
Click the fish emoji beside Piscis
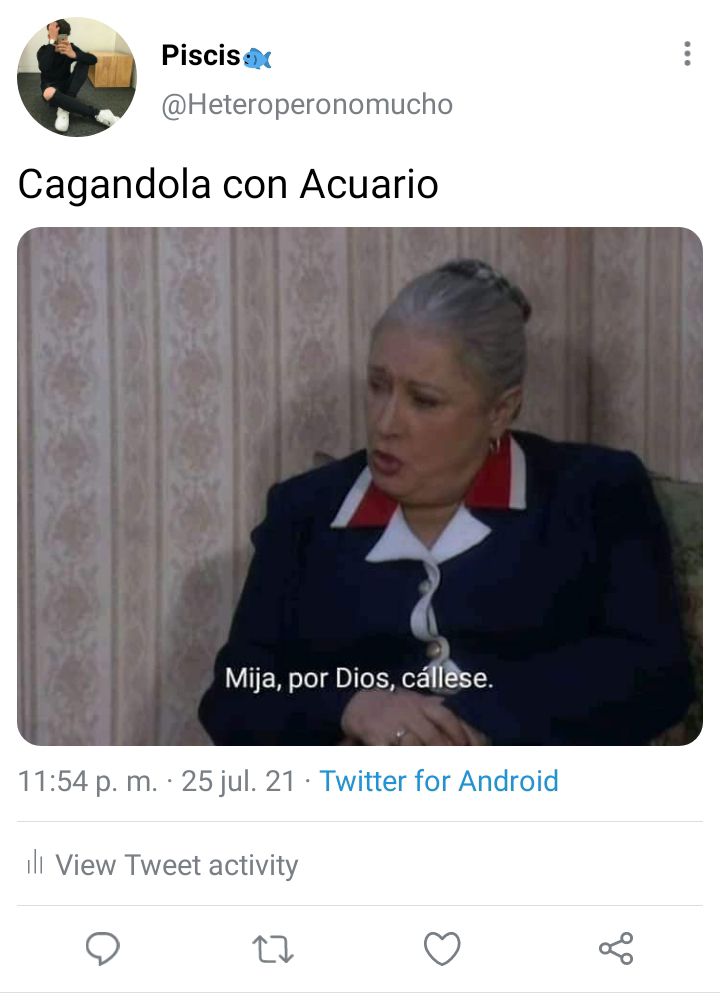click(x=257, y=58)
